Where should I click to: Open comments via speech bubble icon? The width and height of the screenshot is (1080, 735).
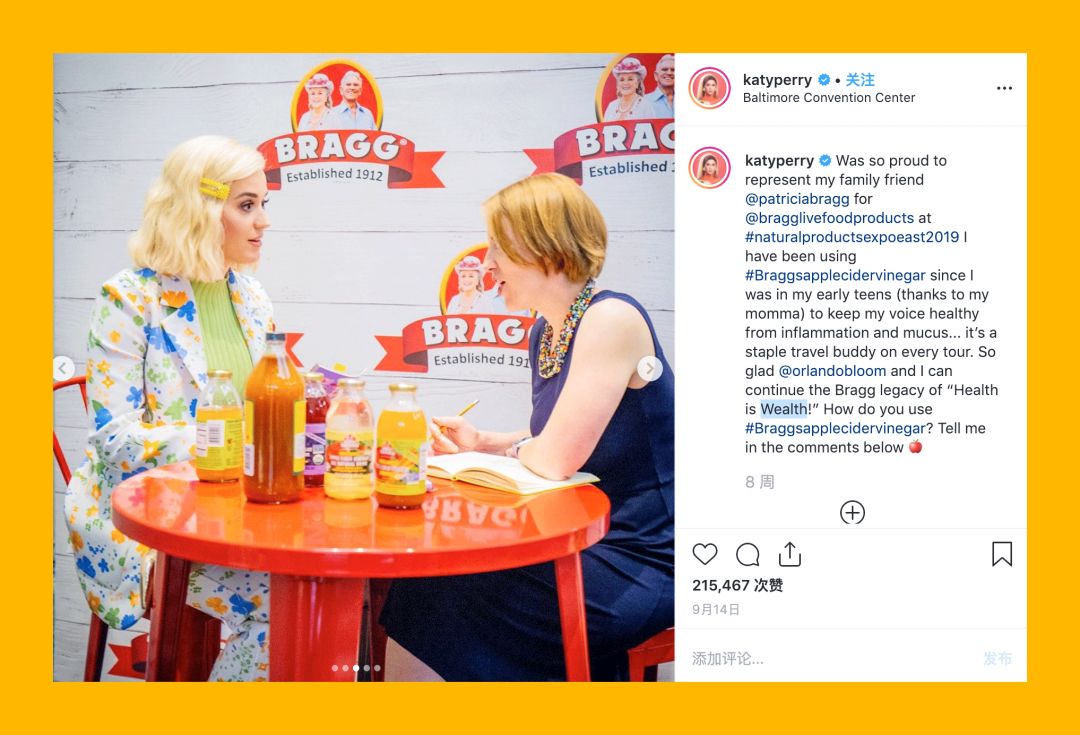747,554
